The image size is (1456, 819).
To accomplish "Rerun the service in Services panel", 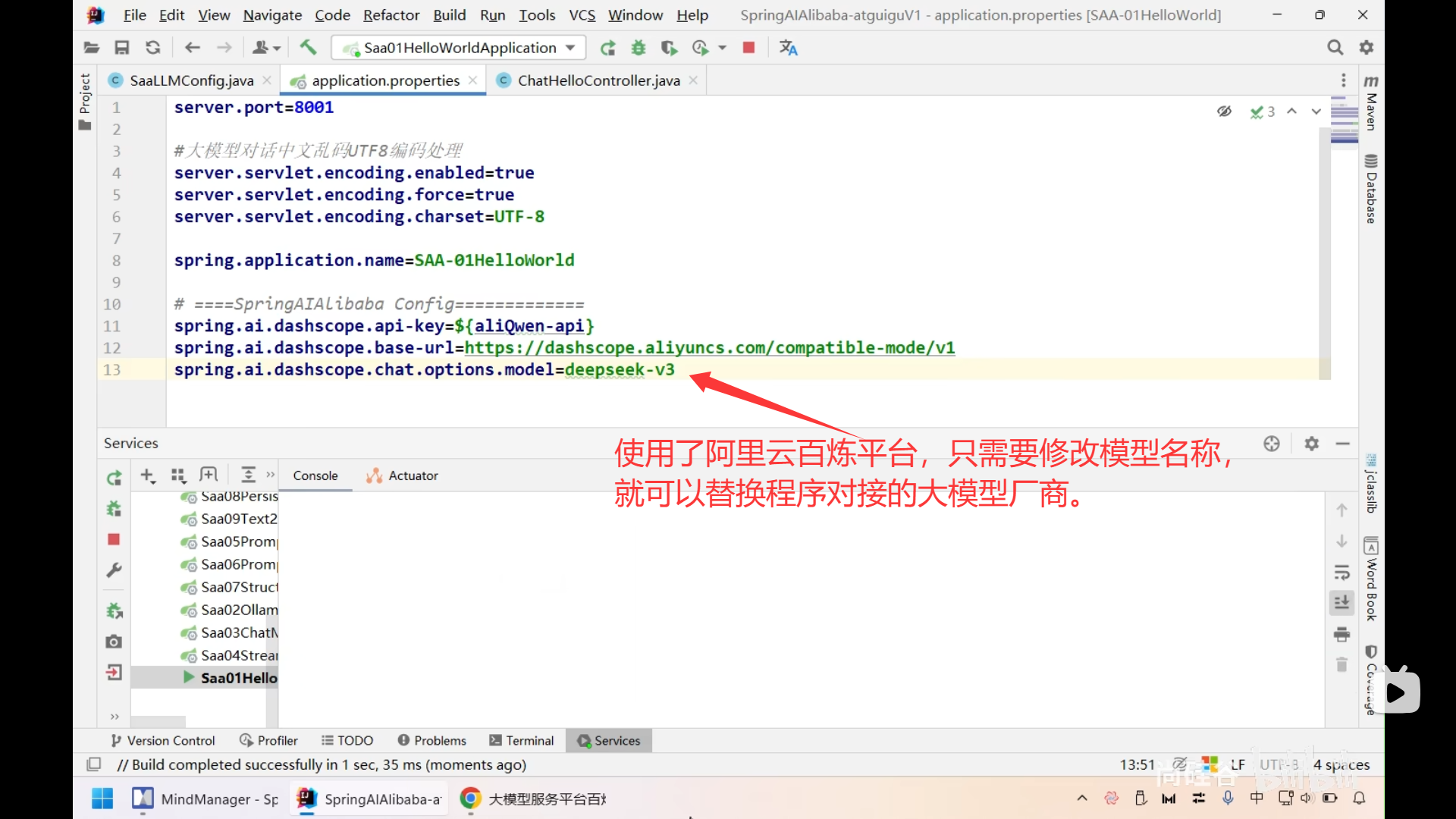I will click(x=114, y=478).
